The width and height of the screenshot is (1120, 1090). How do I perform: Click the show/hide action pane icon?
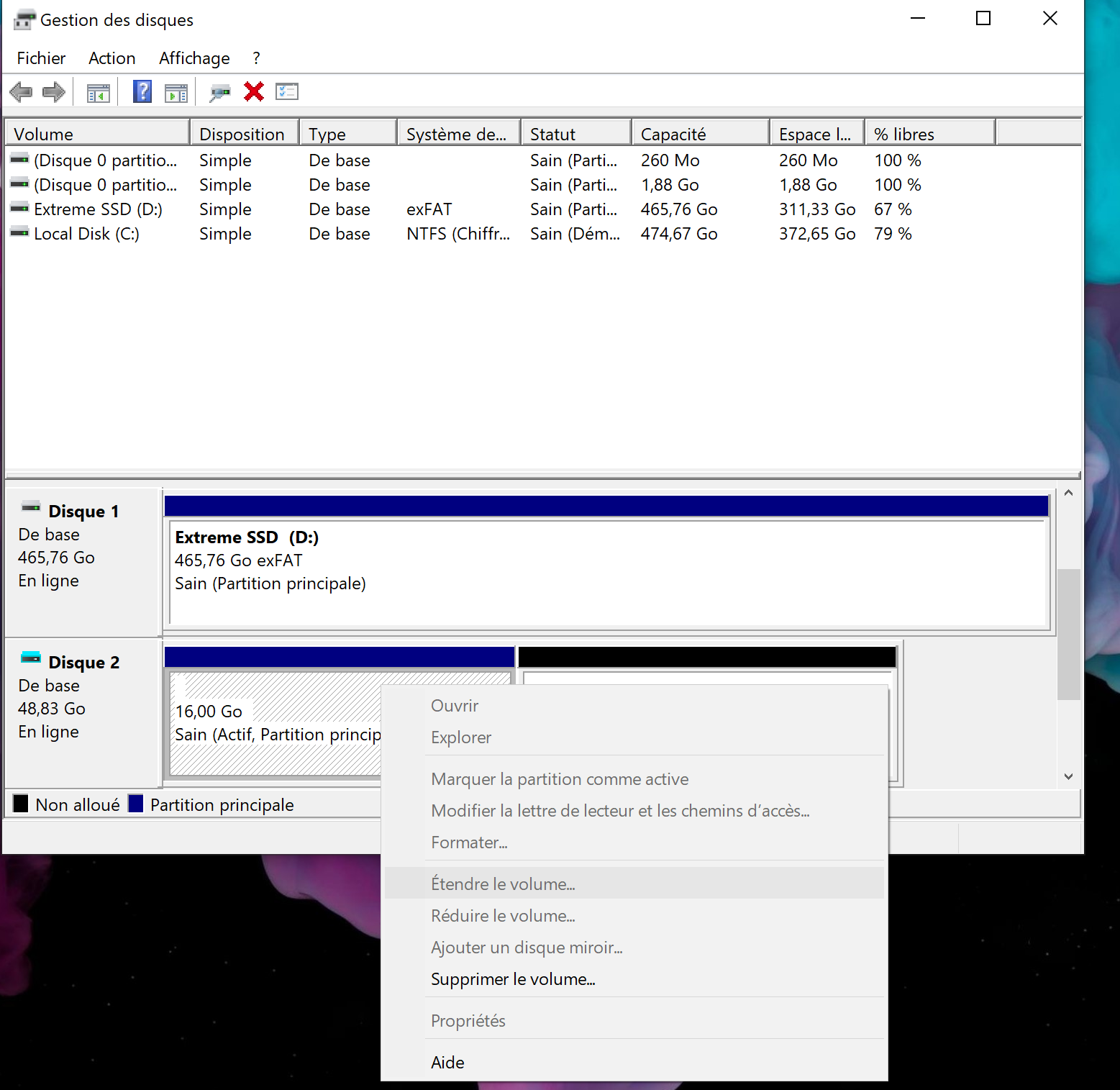pos(176,93)
